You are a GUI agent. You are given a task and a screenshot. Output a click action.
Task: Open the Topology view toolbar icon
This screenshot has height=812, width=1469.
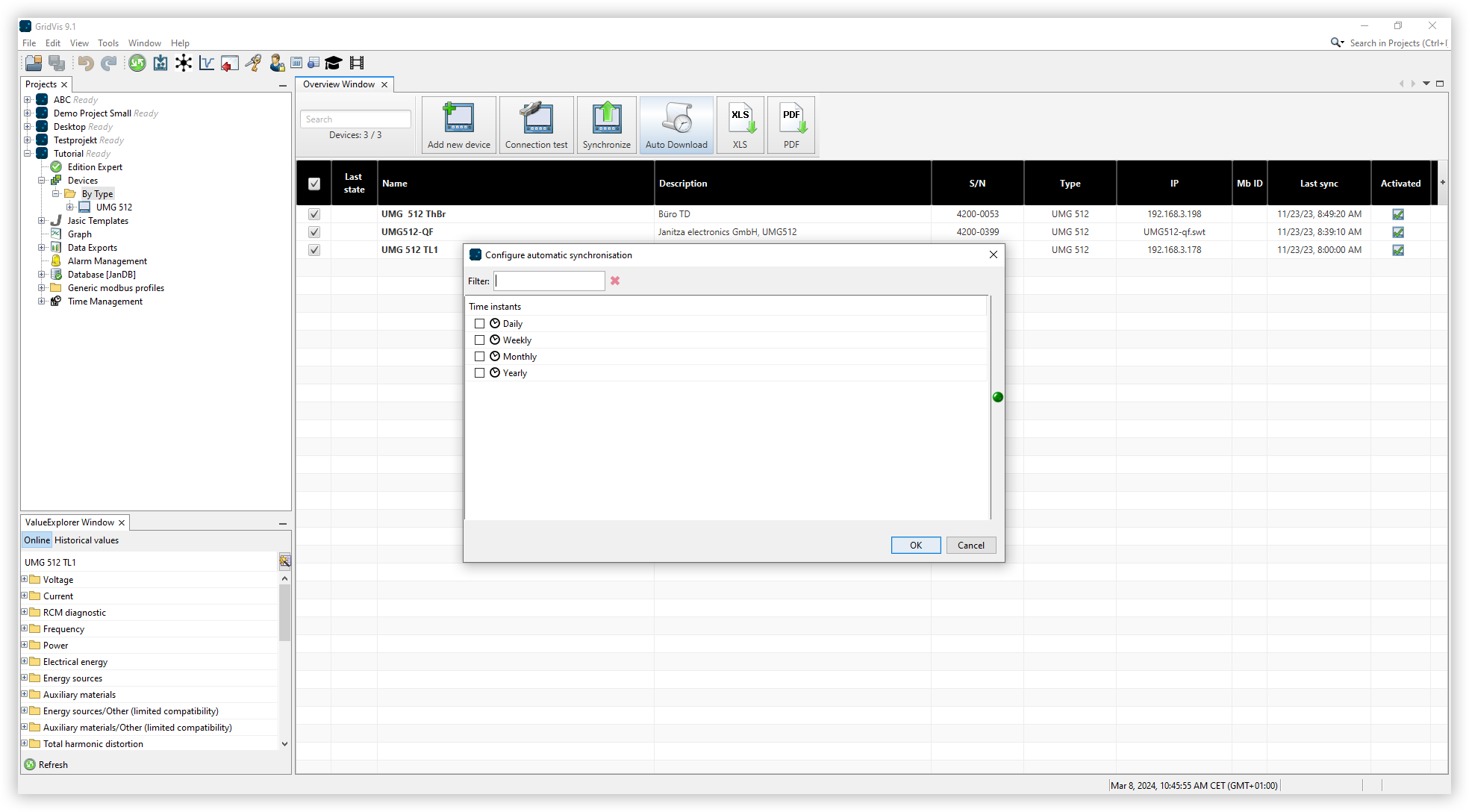pos(184,63)
